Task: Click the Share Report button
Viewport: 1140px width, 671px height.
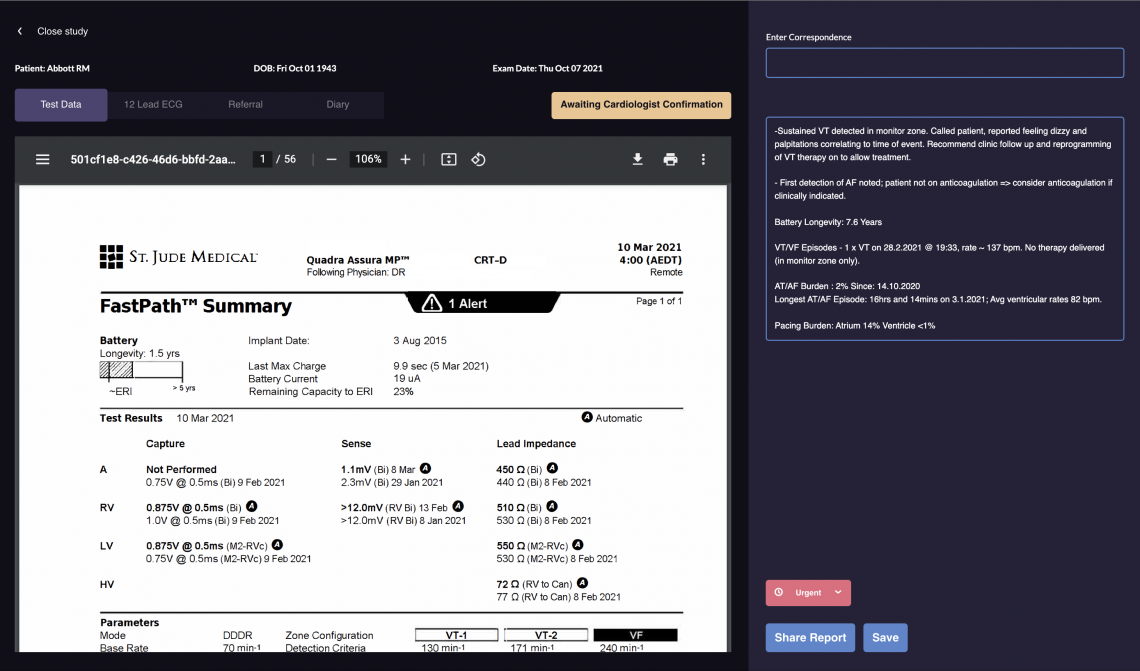Action: [810, 638]
